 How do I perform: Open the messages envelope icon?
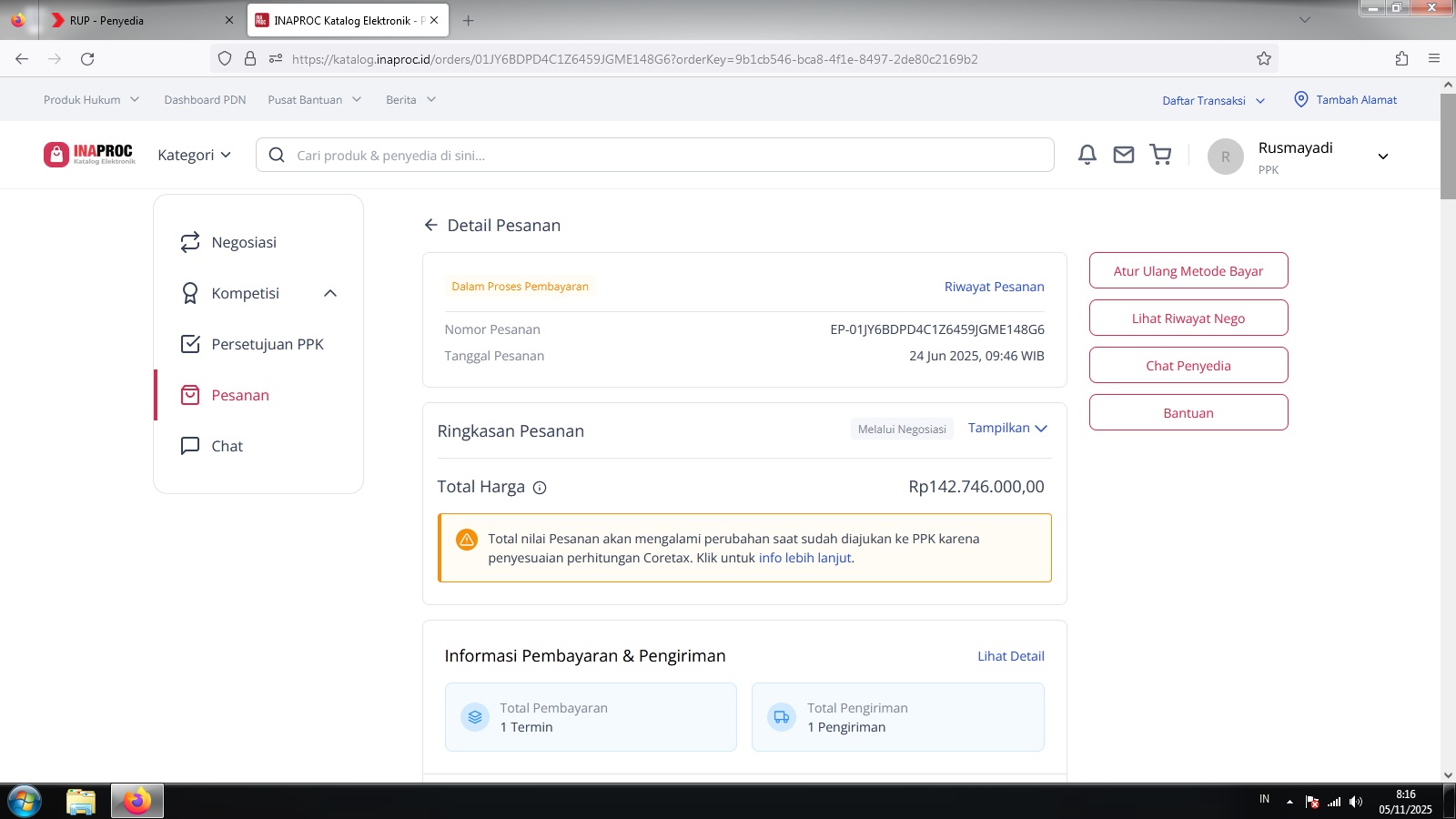(x=1124, y=155)
